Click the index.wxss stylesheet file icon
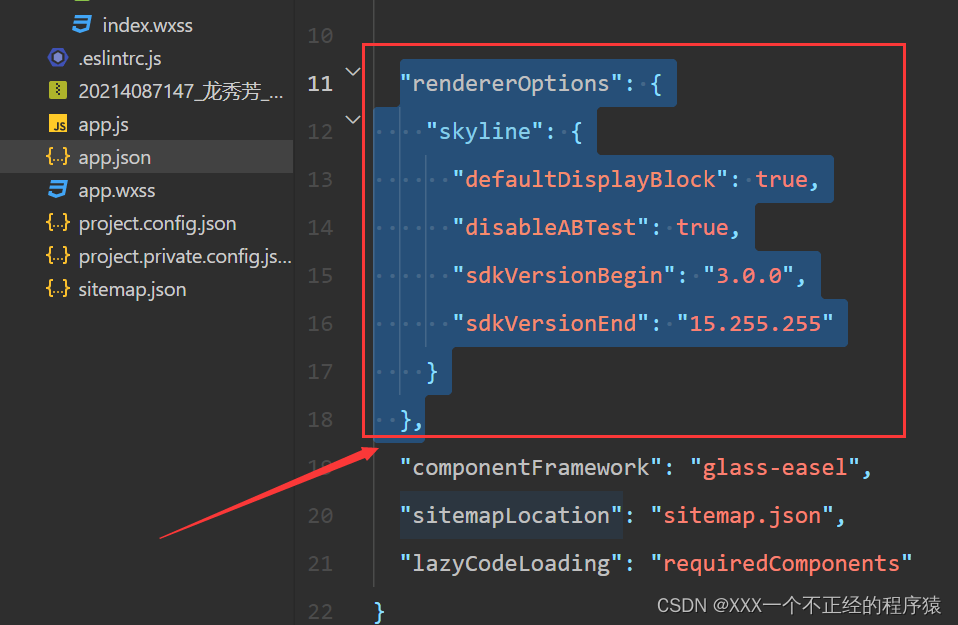 (x=80, y=24)
